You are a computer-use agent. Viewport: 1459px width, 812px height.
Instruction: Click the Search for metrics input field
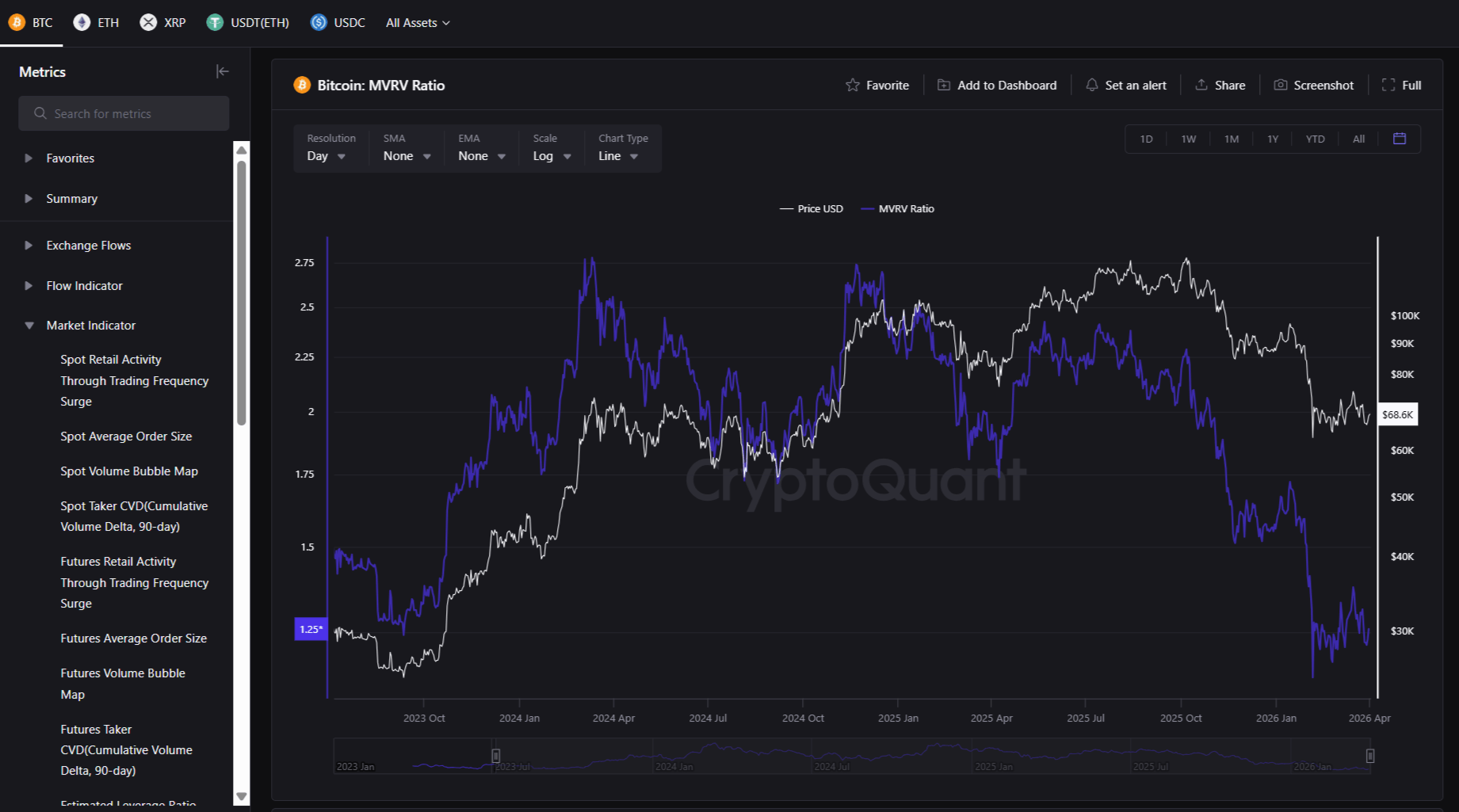[x=123, y=113]
